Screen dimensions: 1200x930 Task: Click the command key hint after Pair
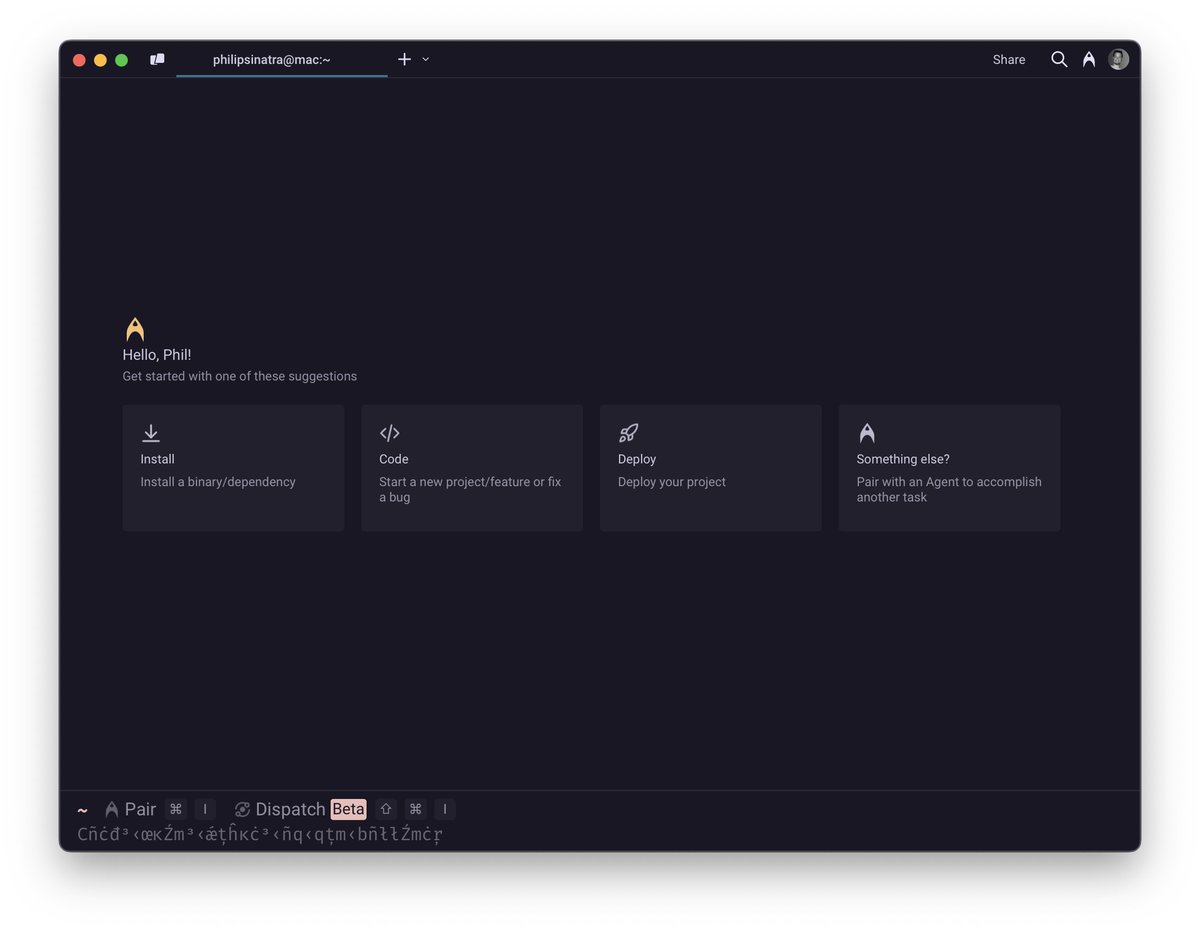(176, 809)
